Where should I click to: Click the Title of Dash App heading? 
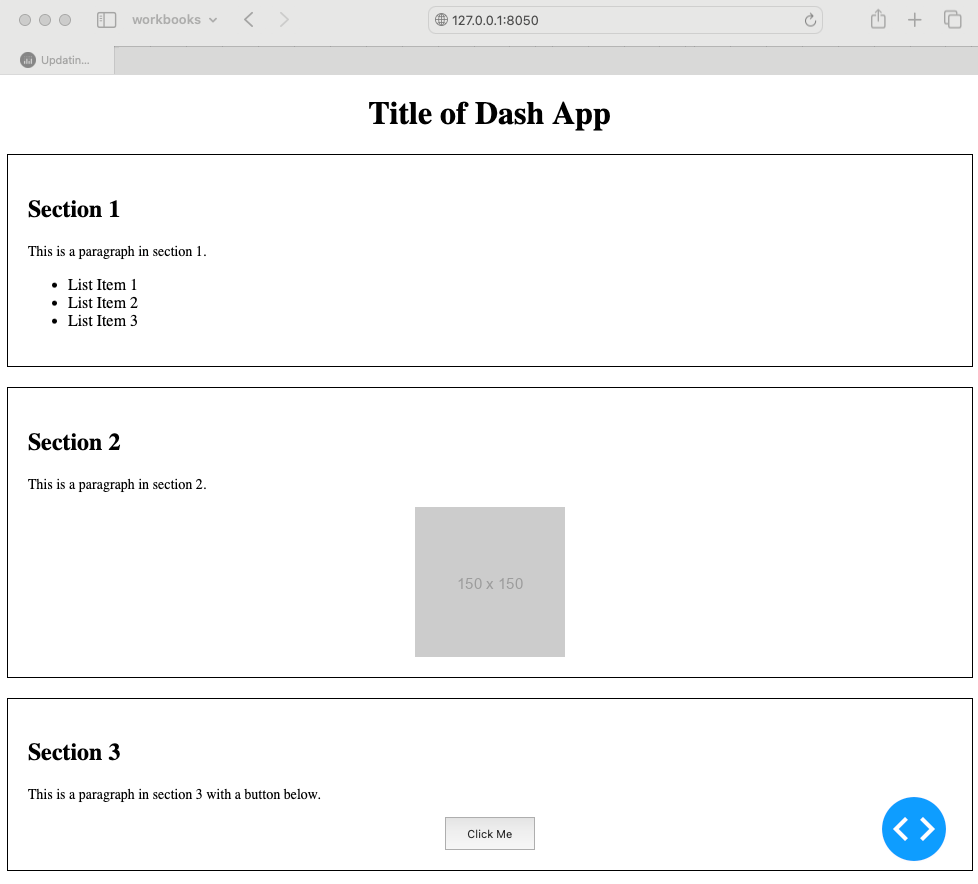point(489,114)
